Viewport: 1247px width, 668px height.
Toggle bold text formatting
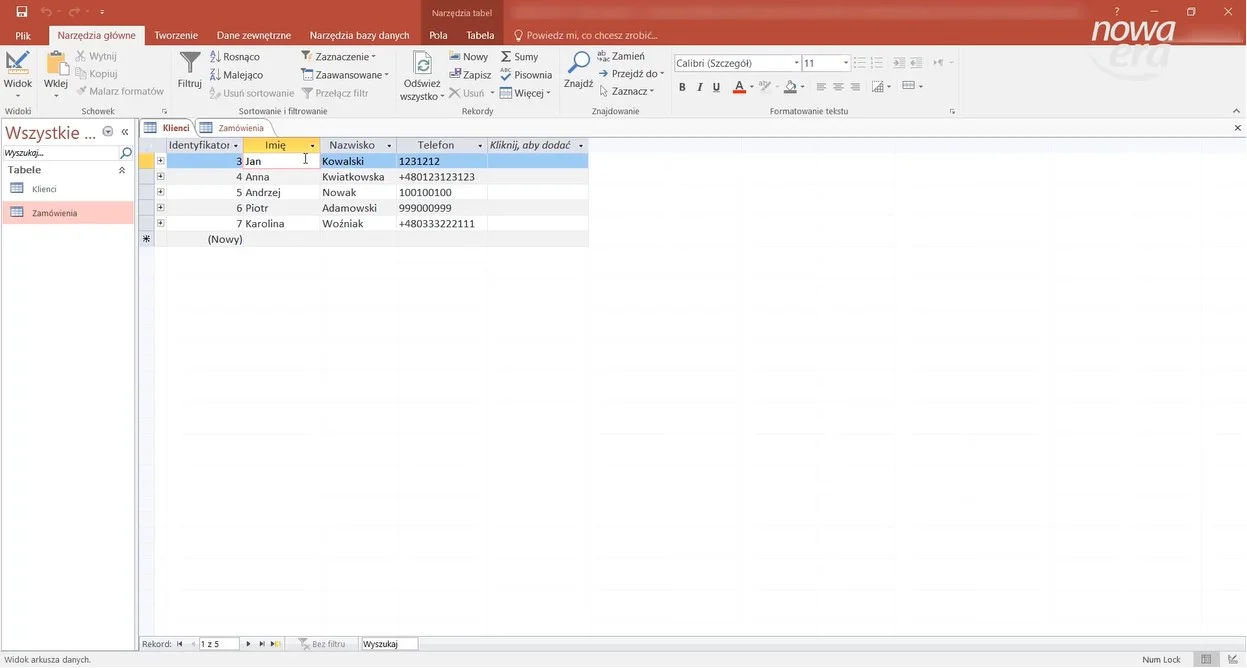[682, 87]
